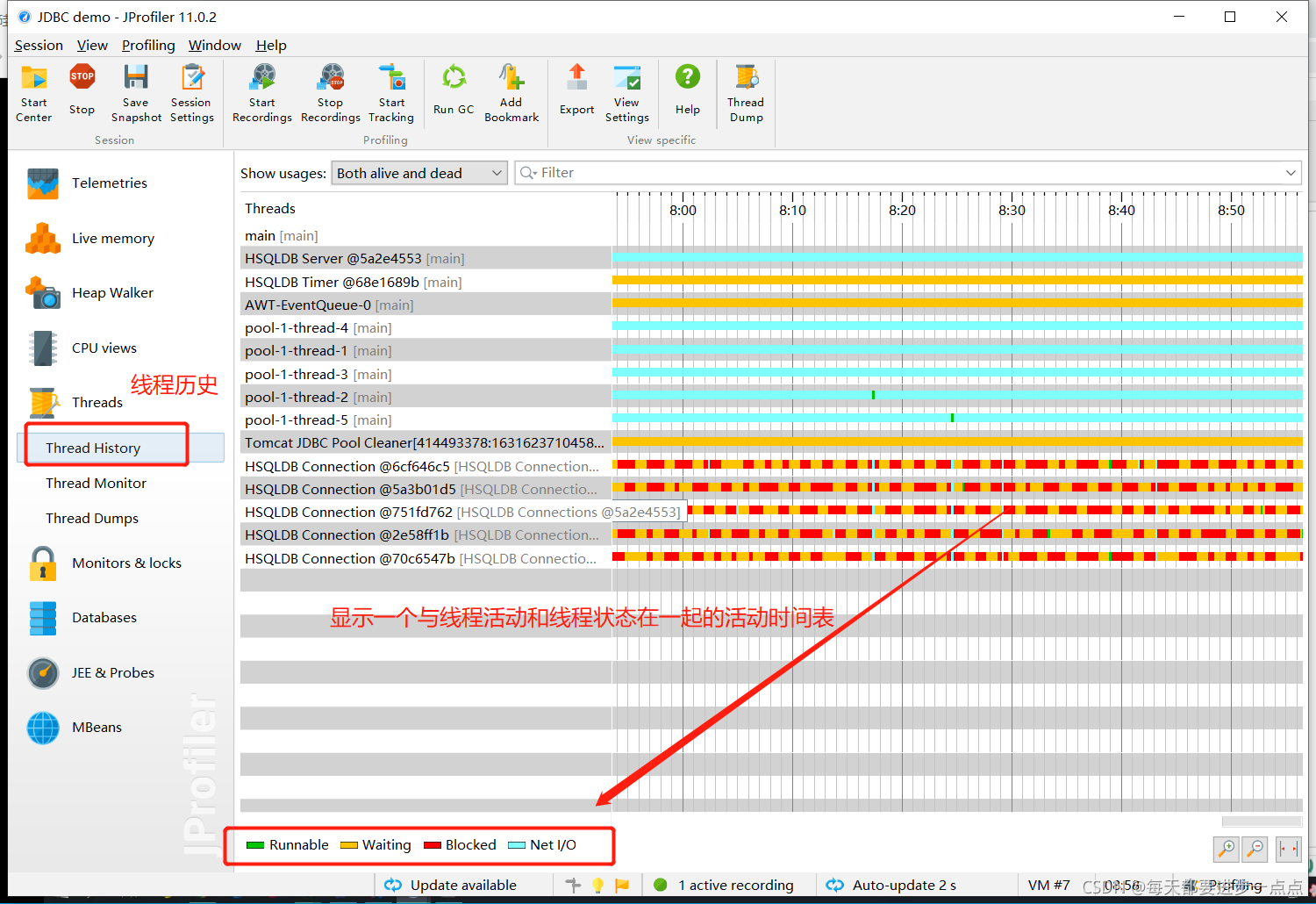Select Thread History view
1316x904 pixels.
[x=121, y=448]
